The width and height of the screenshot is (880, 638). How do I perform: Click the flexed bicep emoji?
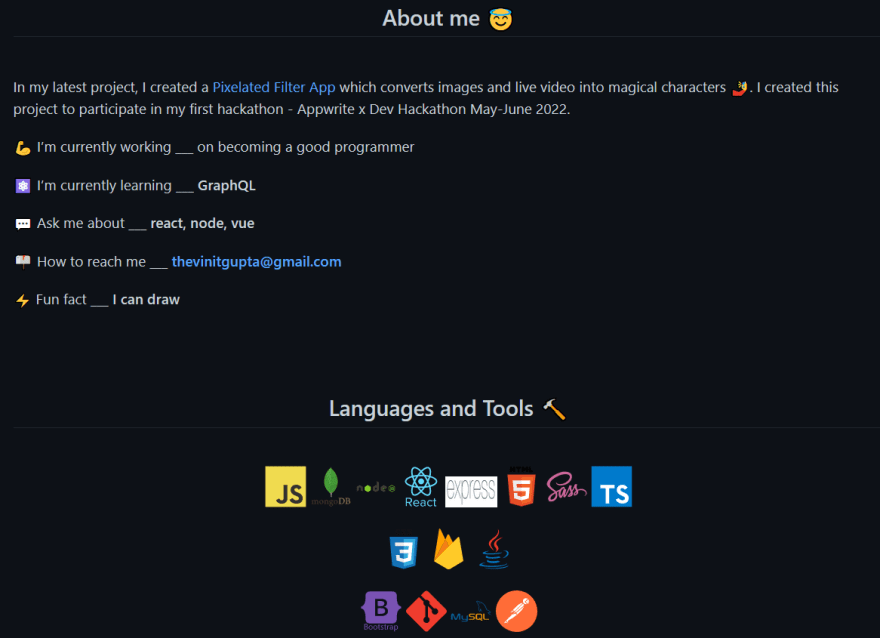[22, 148]
